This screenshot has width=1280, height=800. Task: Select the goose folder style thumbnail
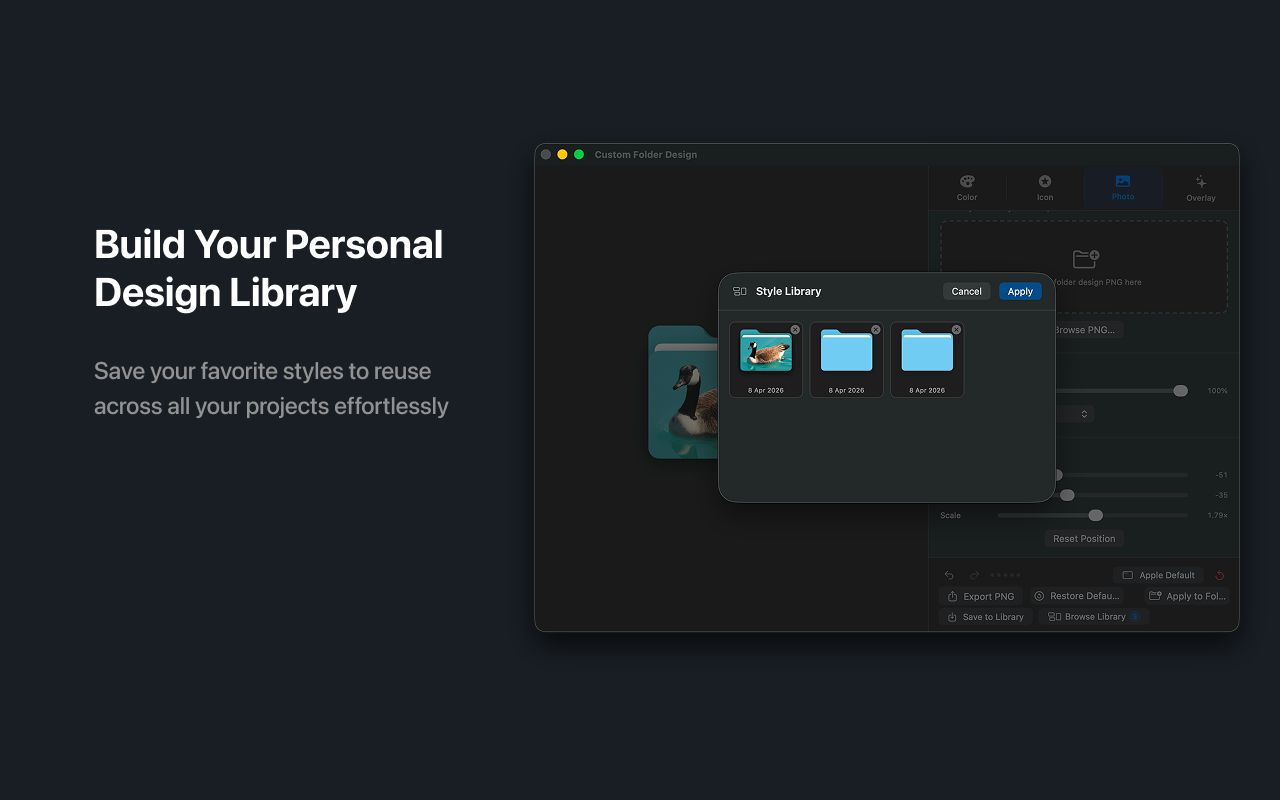[766, 358]
